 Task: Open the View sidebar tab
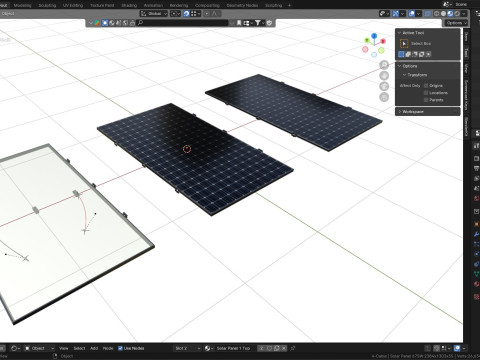coord(466,69)
